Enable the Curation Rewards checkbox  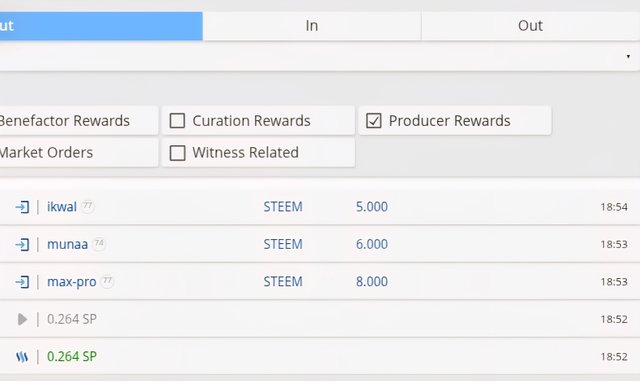tap(177, 121)
